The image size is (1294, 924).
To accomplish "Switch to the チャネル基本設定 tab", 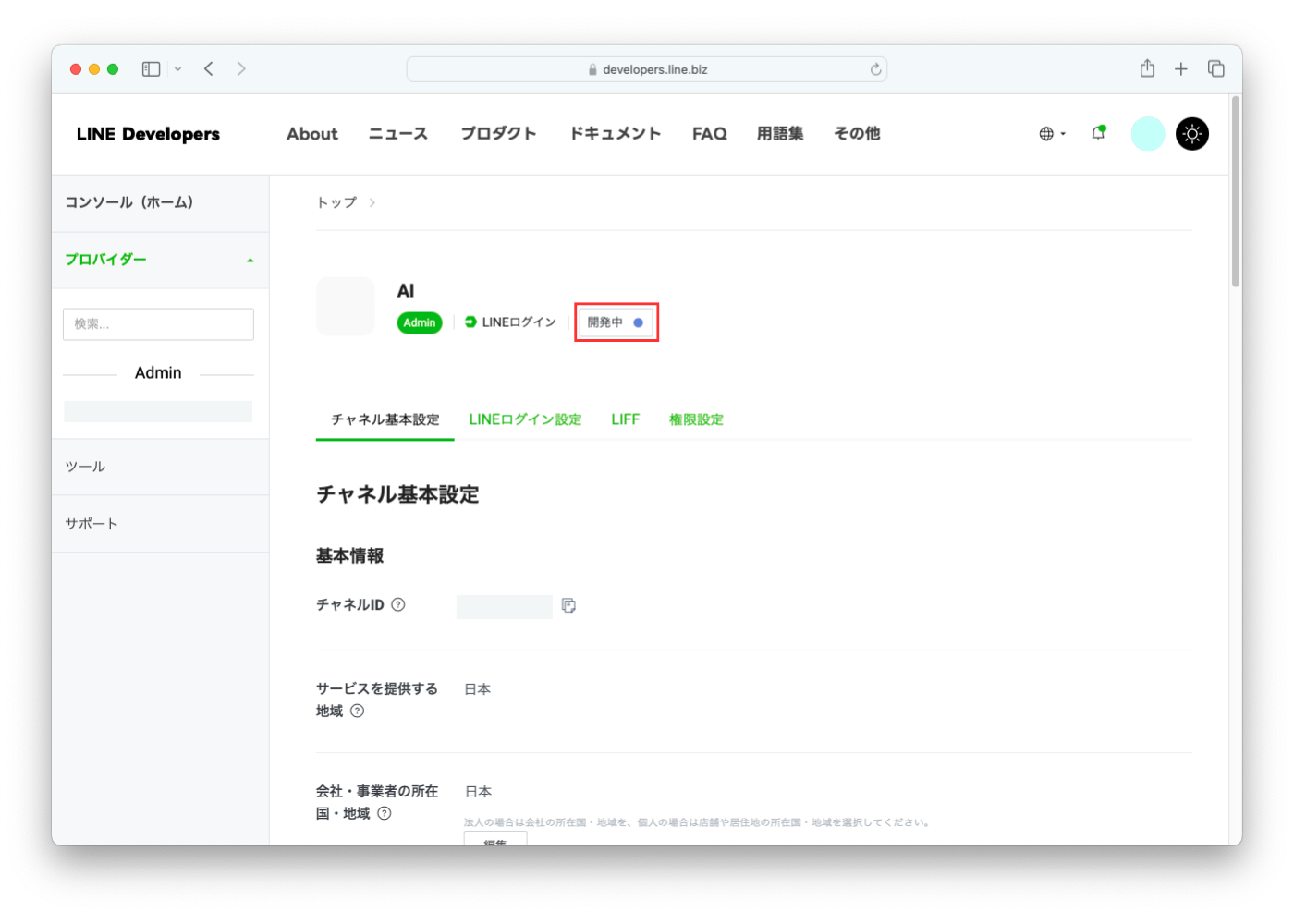I will (385, 419).
